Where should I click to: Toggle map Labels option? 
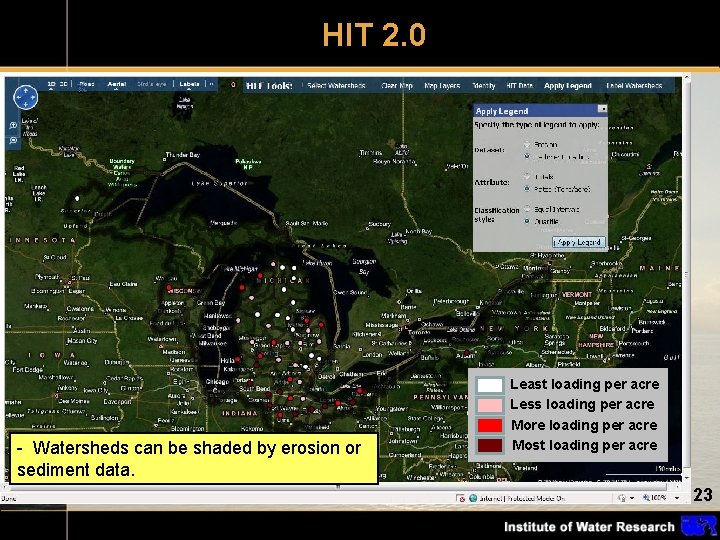click(189, 84)
